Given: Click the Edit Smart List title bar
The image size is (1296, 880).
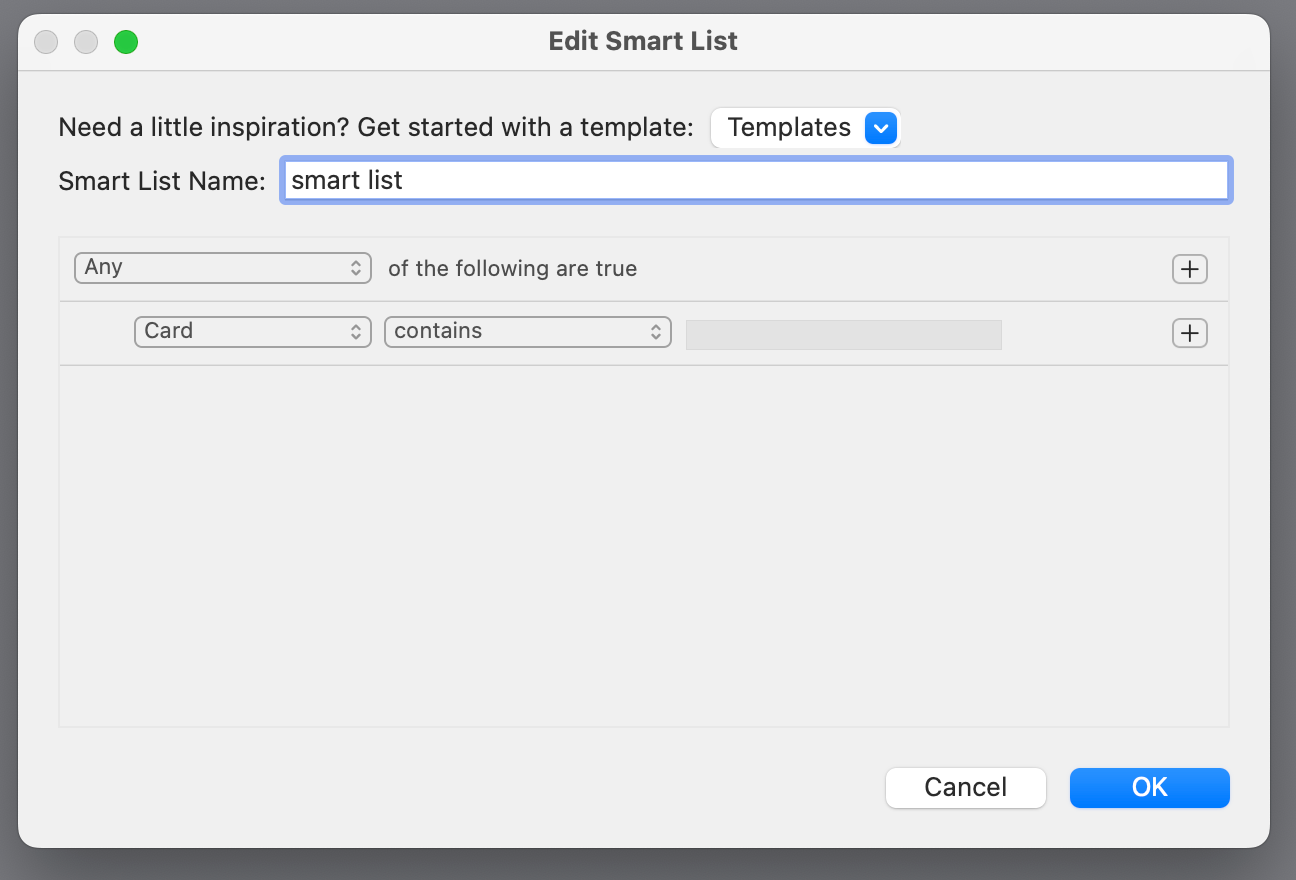Looking at the screenshot, I should (643, 42).
